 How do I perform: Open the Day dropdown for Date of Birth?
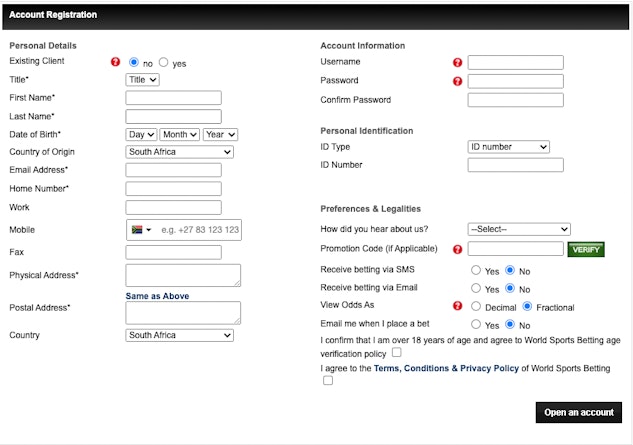pyautogui.click(x=141, y=134)
